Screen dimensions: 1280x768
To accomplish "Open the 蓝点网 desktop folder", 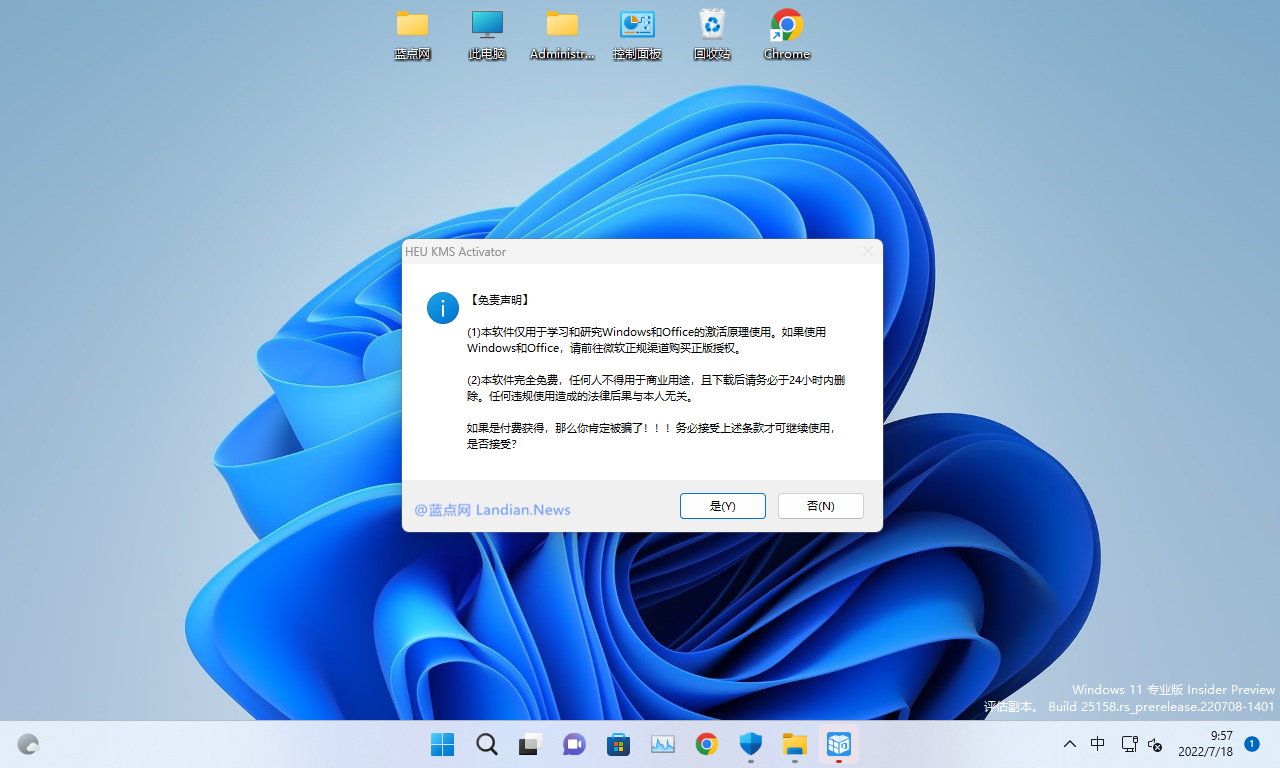I will click(412, 35).
